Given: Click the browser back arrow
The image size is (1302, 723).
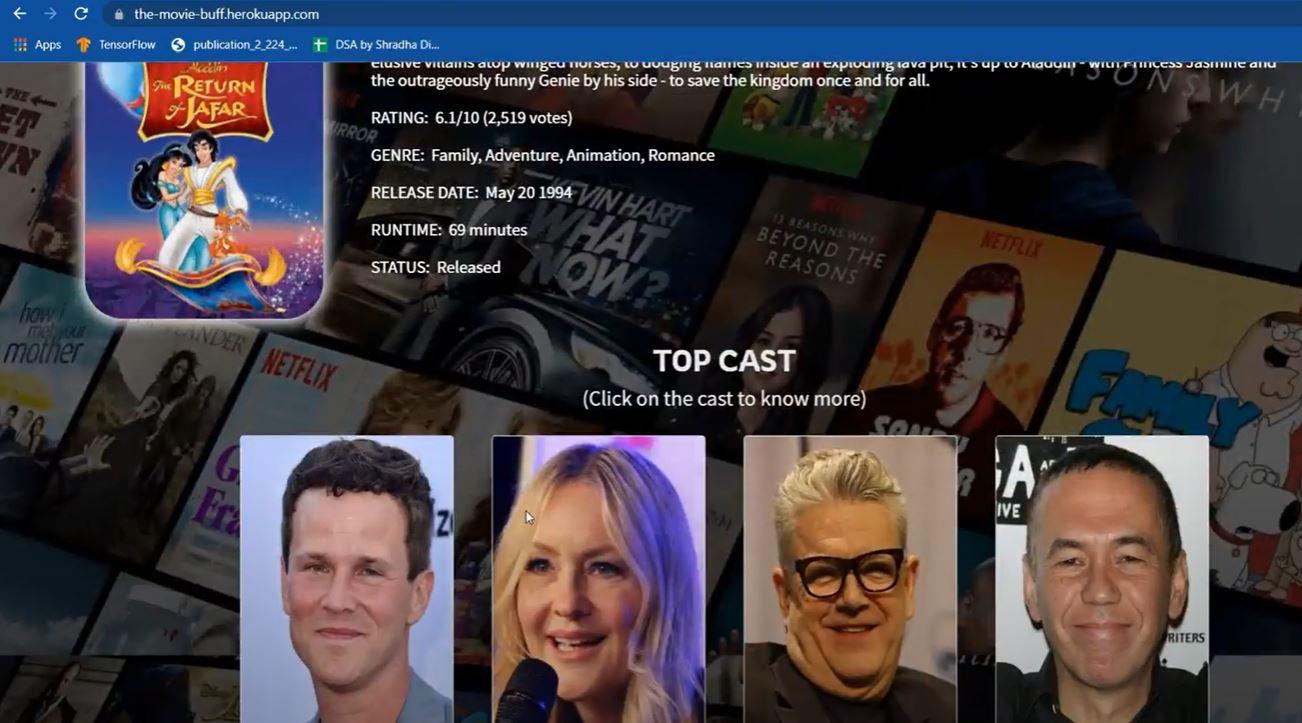Looking at the screenshot, I should [x=19, y=14].
